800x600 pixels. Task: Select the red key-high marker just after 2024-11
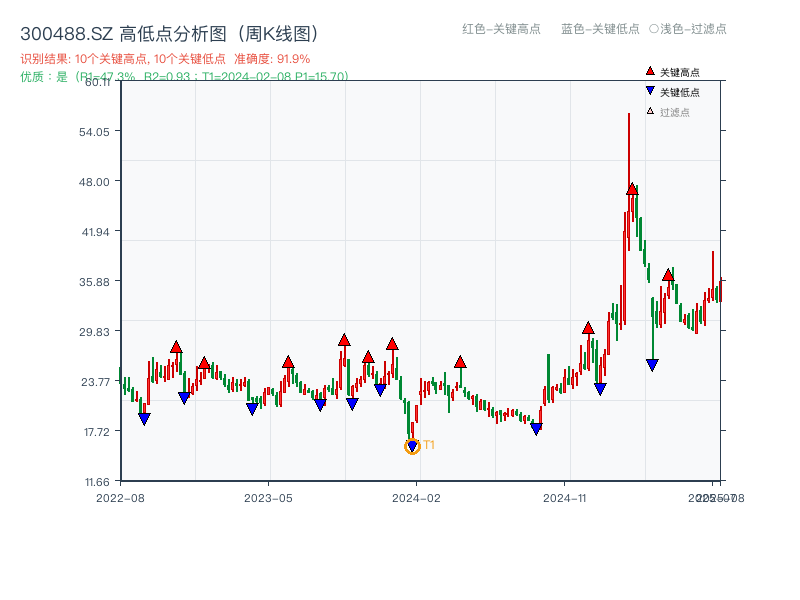click(x=588, y=328)
